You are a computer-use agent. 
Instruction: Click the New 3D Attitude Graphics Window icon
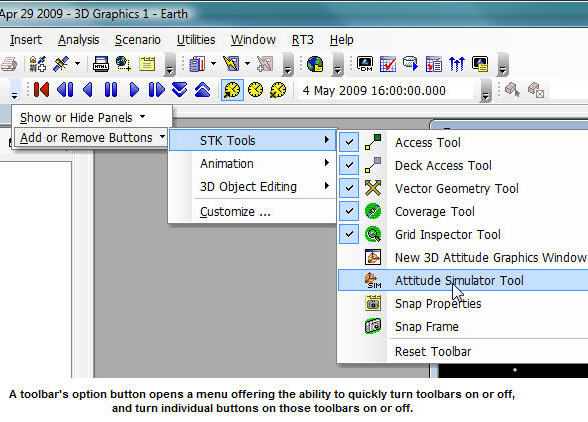point(373,257)
